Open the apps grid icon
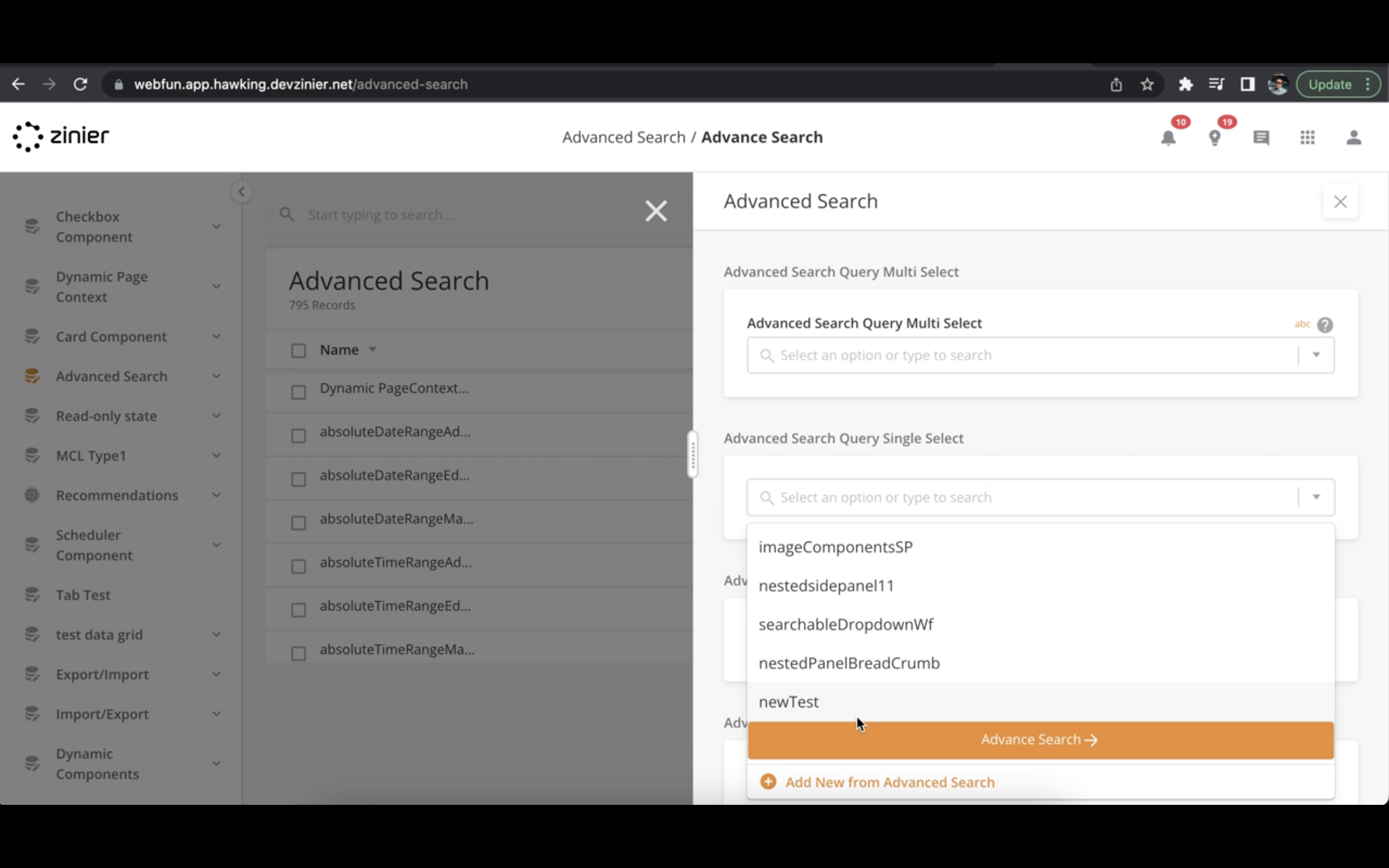The width and height of the screenshot is (1389, 868). [1308, 138]
